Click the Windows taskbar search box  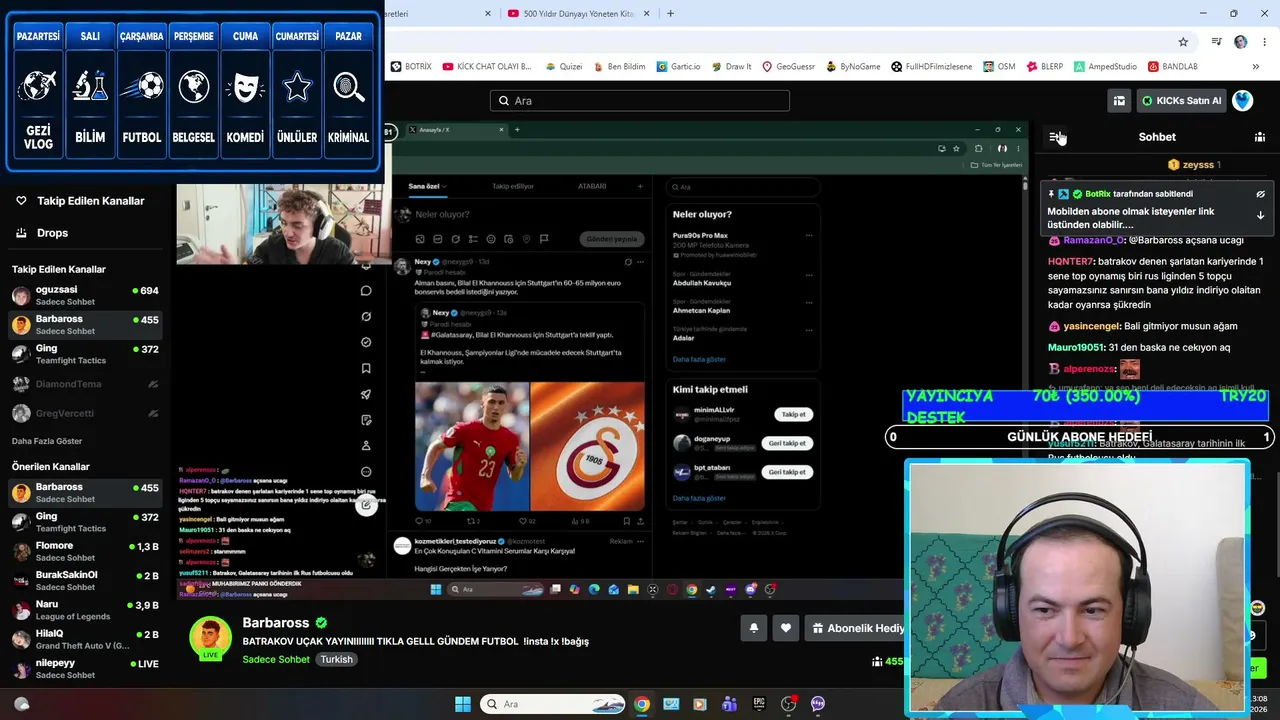pyautogui.click(x=555, y=704)
